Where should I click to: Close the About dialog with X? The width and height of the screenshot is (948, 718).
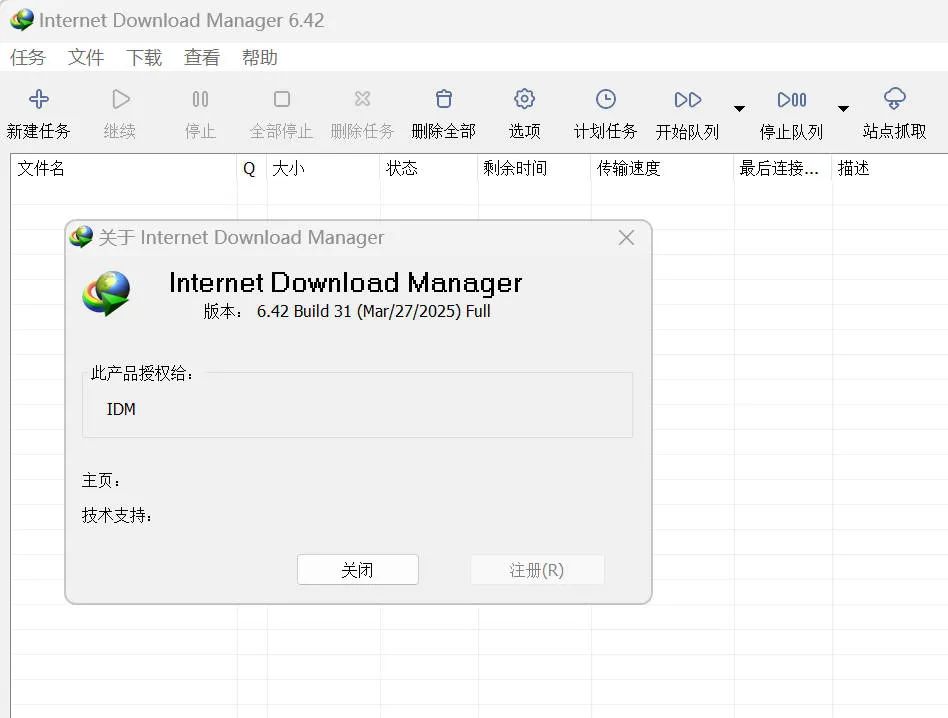pyautogui.click(x=626, y=238)
